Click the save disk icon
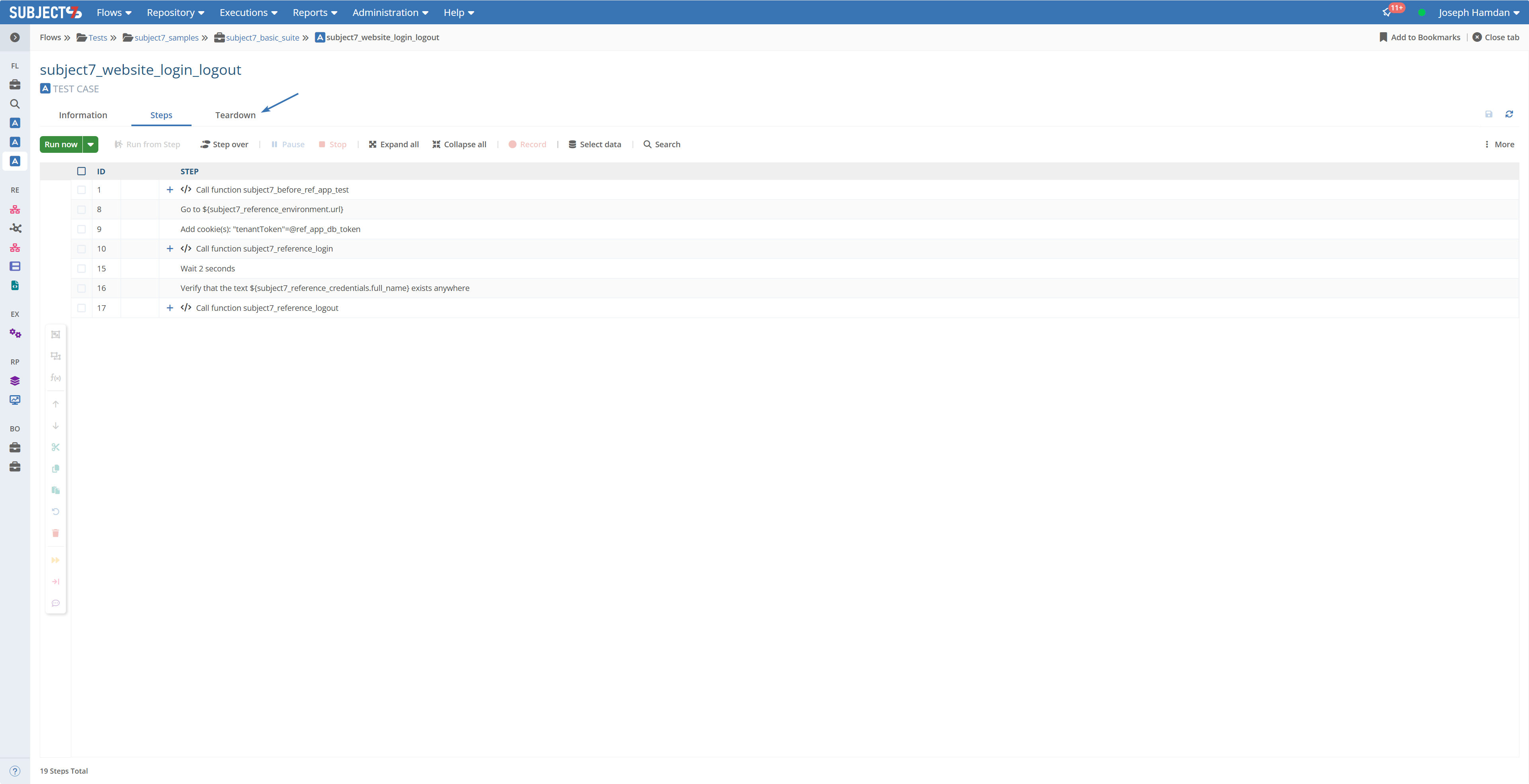The image size is (1529, 784). pos(1489,114)
